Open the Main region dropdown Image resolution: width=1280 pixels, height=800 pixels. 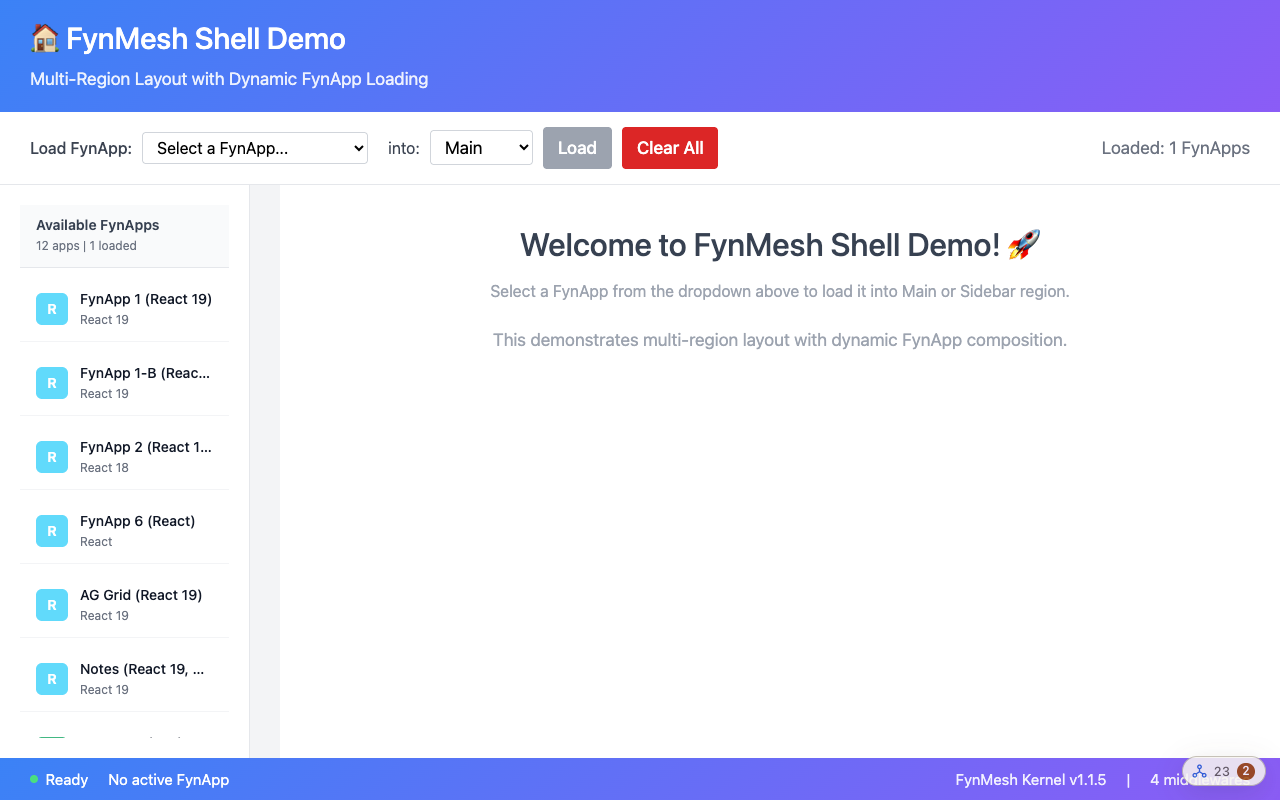[x=481, y=148]
